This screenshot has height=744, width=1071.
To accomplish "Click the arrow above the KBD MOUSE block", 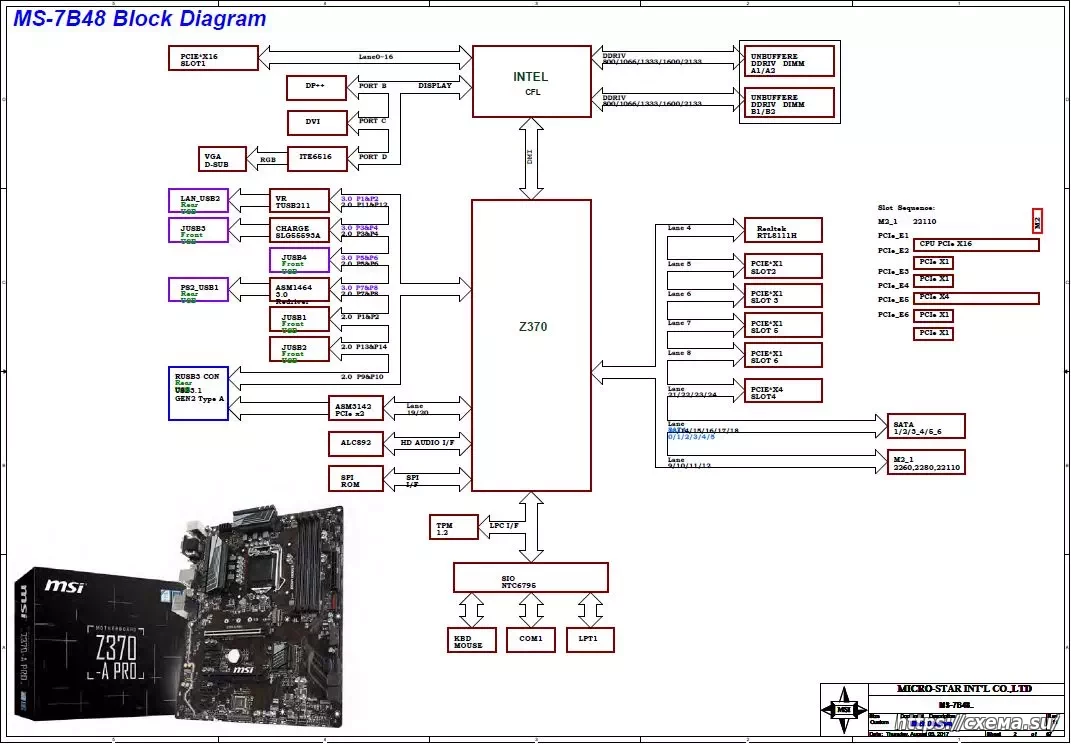I will [470, 609].
